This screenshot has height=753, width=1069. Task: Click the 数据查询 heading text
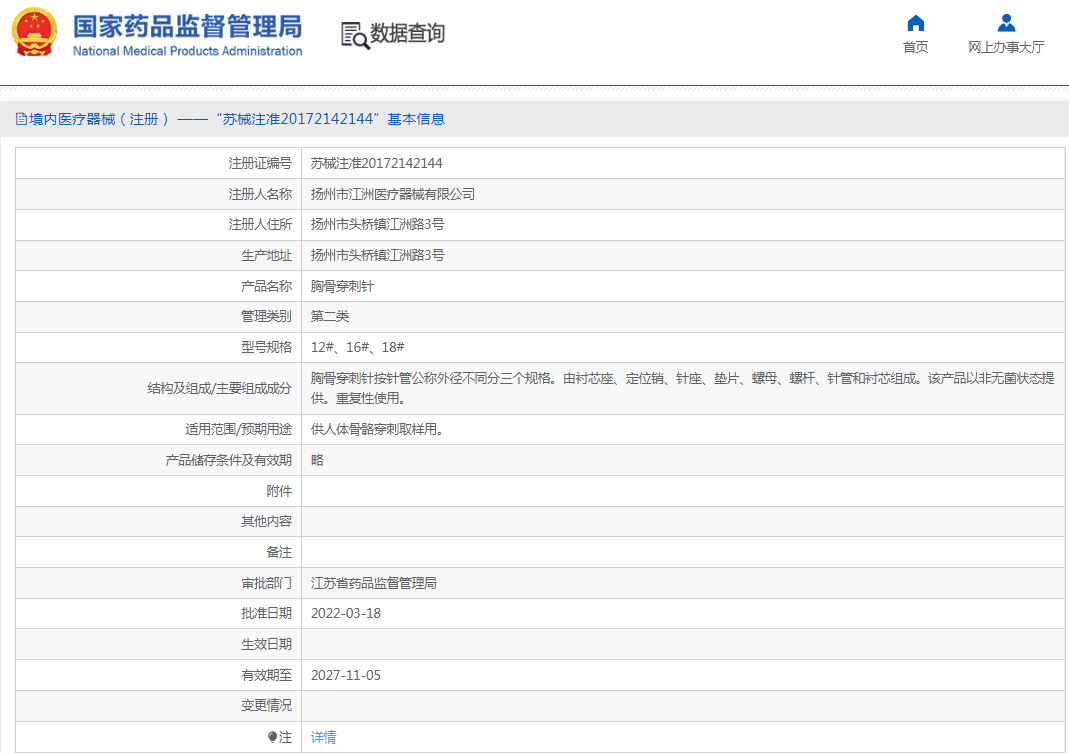point(407,33)
